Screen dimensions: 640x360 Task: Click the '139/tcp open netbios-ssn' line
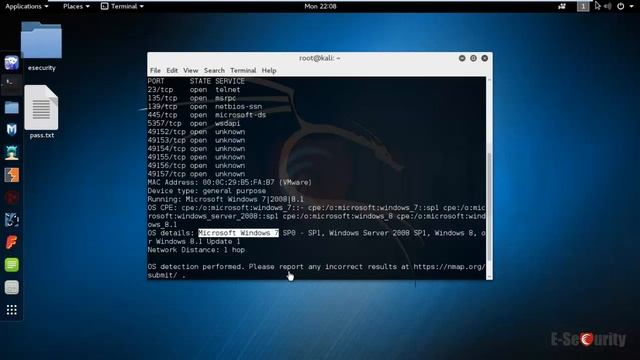point(205,107)
